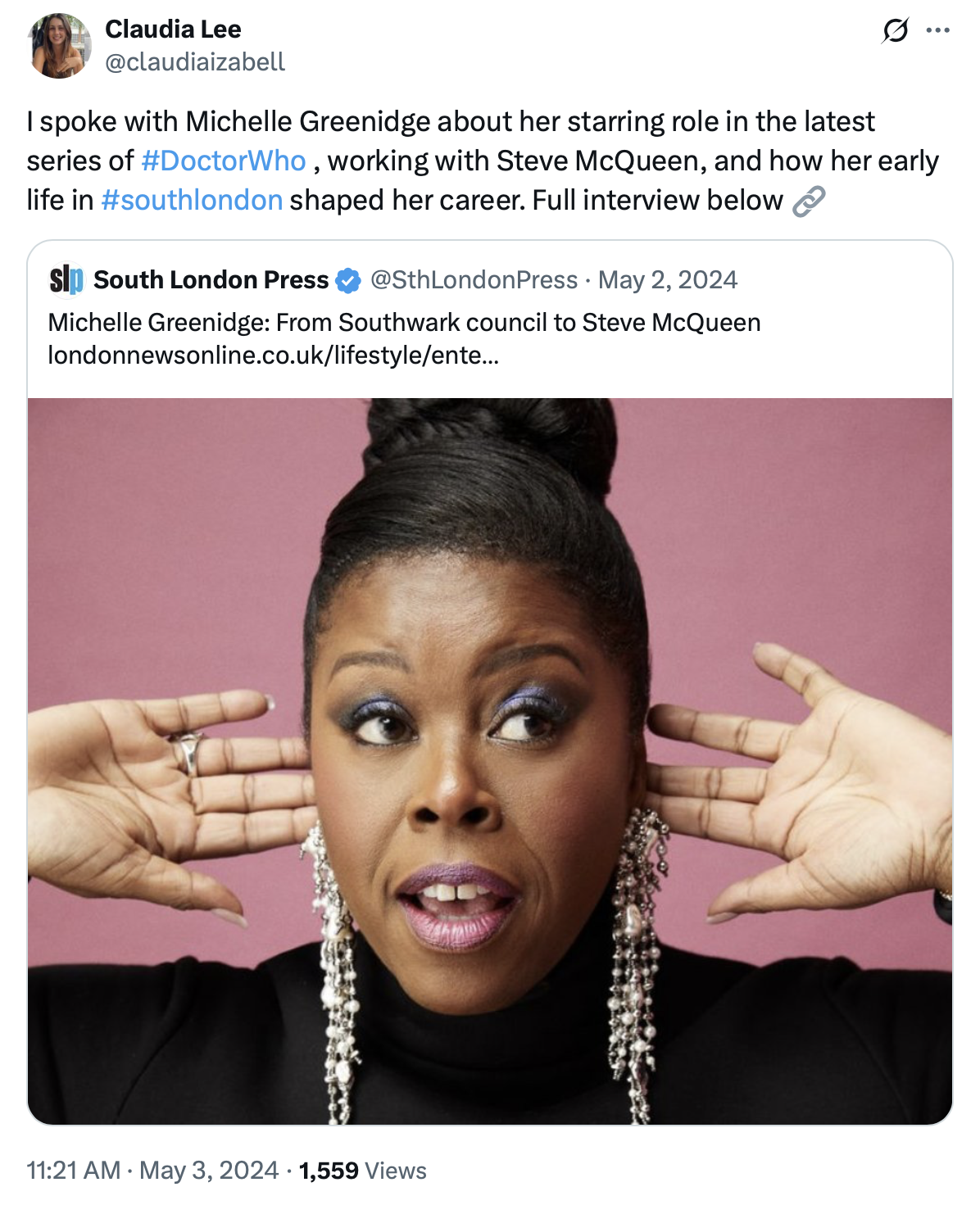Viewport: 980px width, 1214px height.
Task: Open the londonnewsonline.co.uk article link
Action: [273, 355]
